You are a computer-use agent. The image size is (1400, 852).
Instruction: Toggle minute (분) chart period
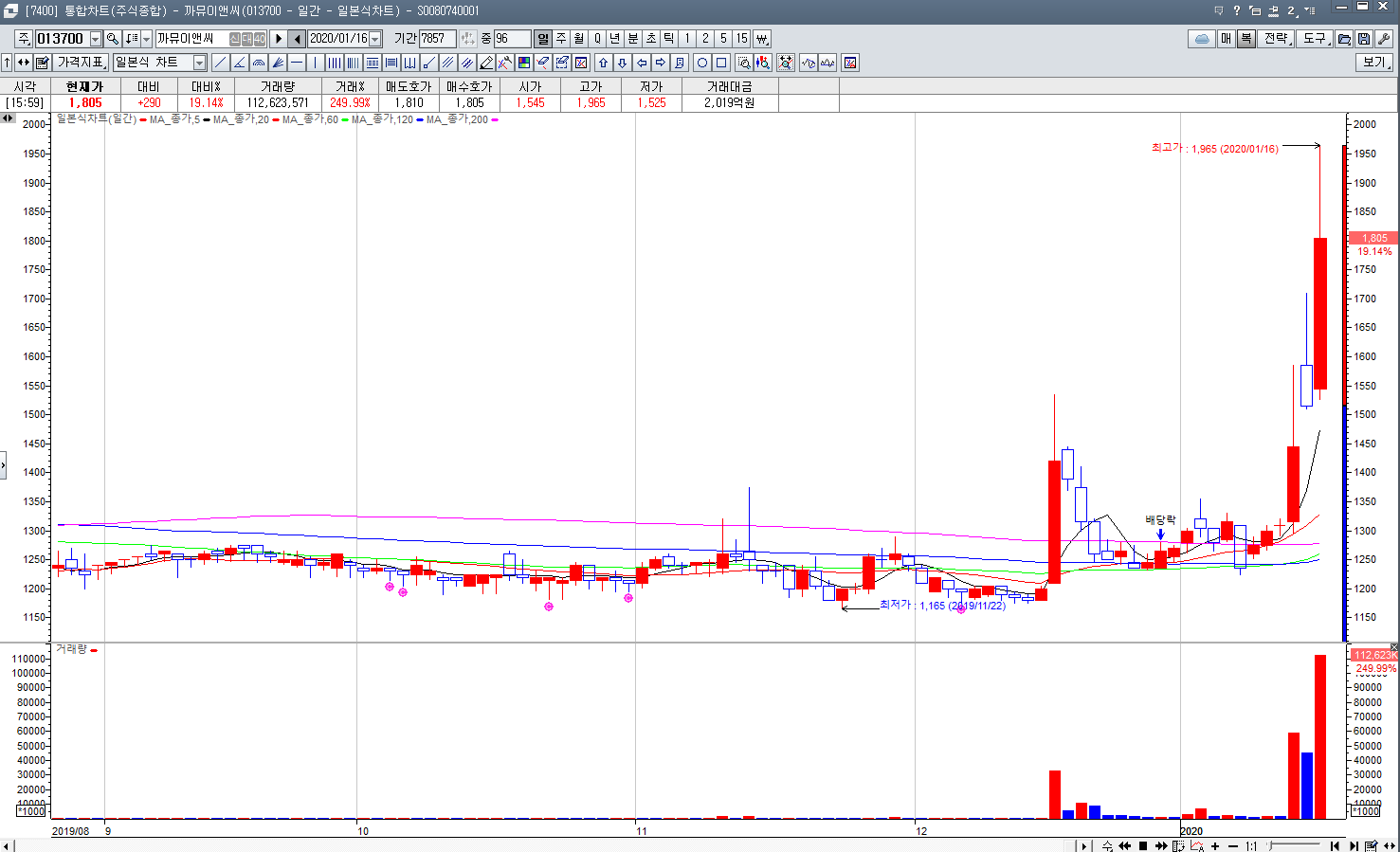[633, 39]
